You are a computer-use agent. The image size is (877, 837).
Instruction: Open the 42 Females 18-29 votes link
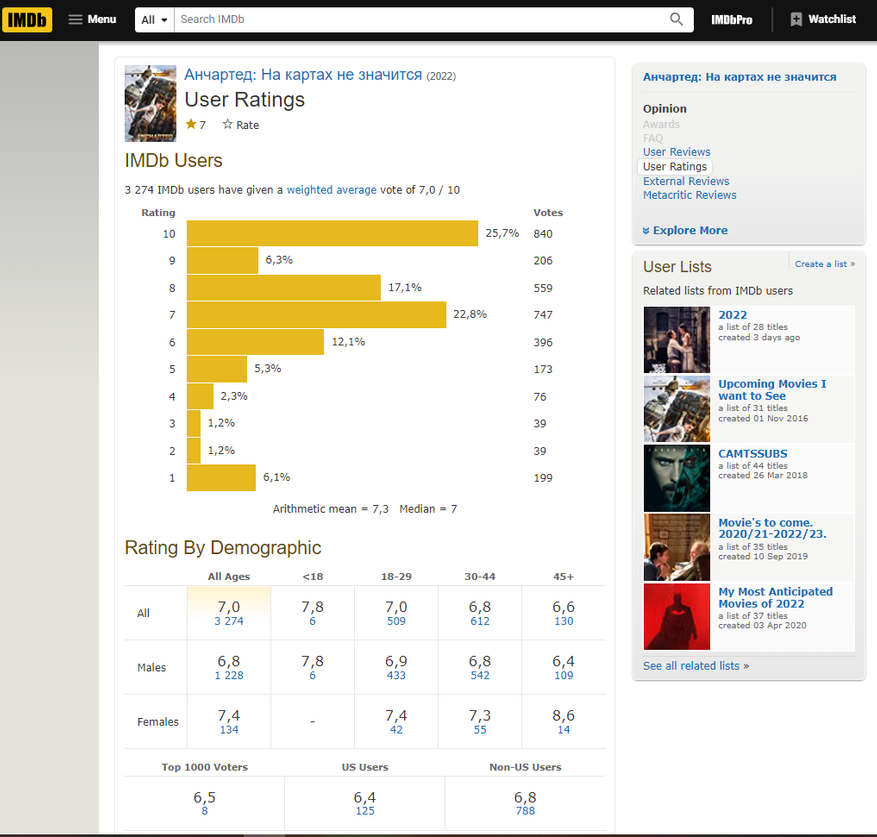(x=396, y=730)
